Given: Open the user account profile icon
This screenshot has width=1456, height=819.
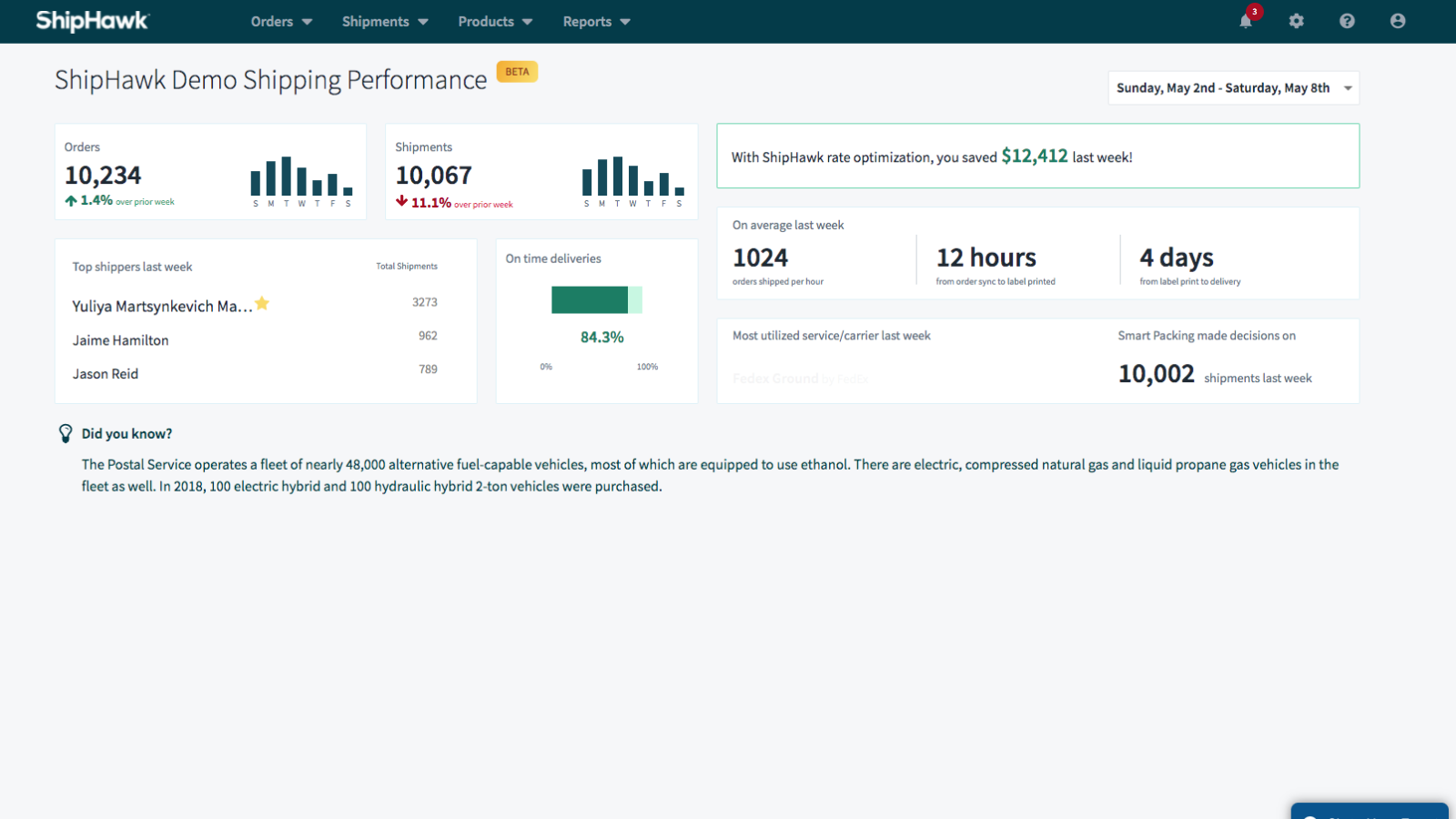Looking at the screenshot, I should click(x=1398, y=21).
